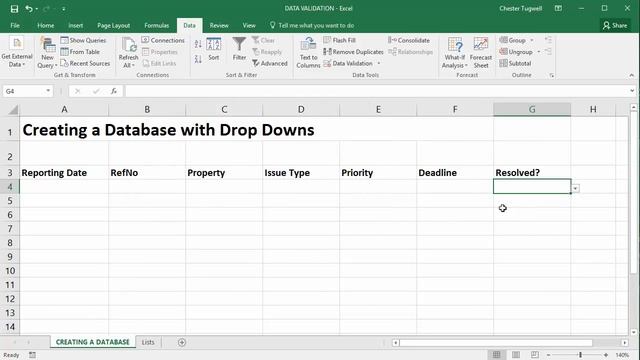This screenshot has height=360, width=640.
Task: Select row 4 header
Action: pos(10,187)
